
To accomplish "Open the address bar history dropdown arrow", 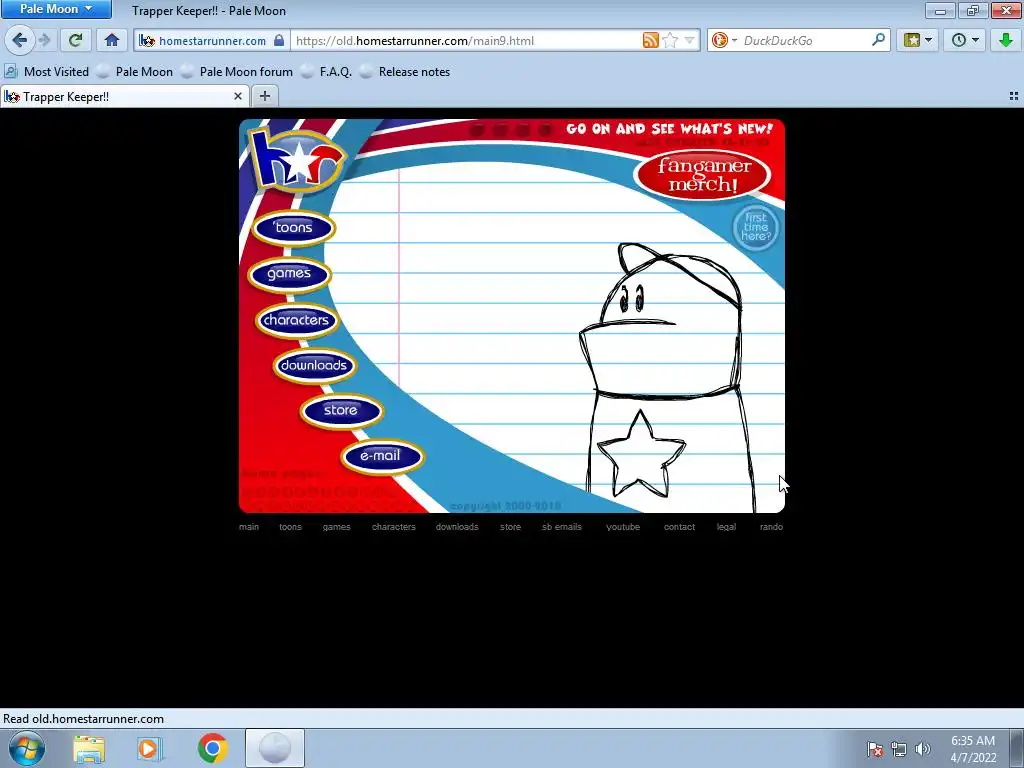I will click(689, 40).
